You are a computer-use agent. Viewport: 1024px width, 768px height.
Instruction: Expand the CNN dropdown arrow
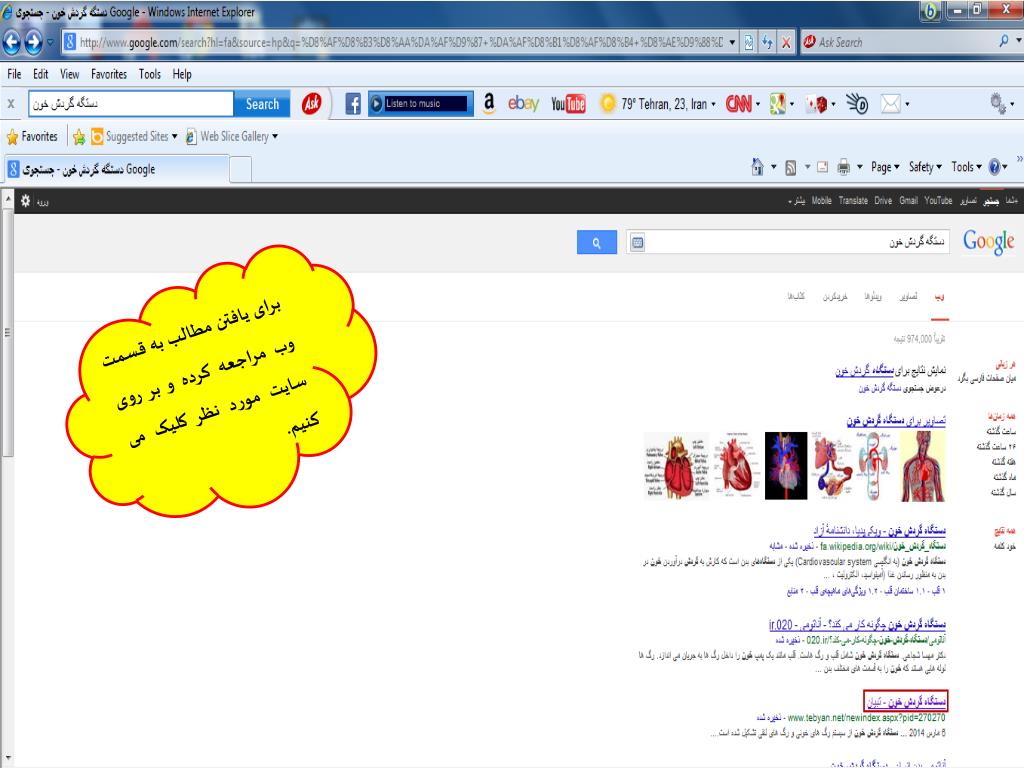758,104
